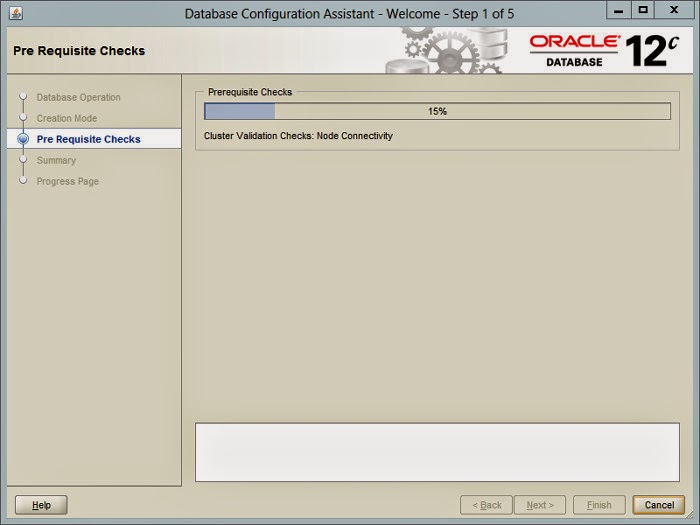Minimize the Database Configuration Assistant window
This screenshot has height=525, width=700.
pyautogui.click(x=618, y=10)
